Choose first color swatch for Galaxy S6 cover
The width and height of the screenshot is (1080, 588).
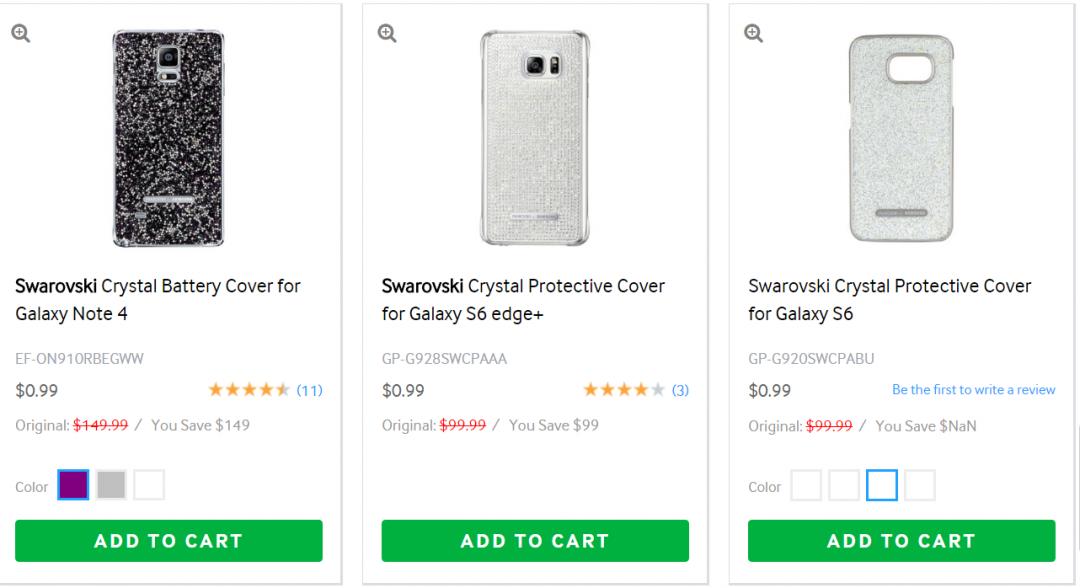[806, 486]
